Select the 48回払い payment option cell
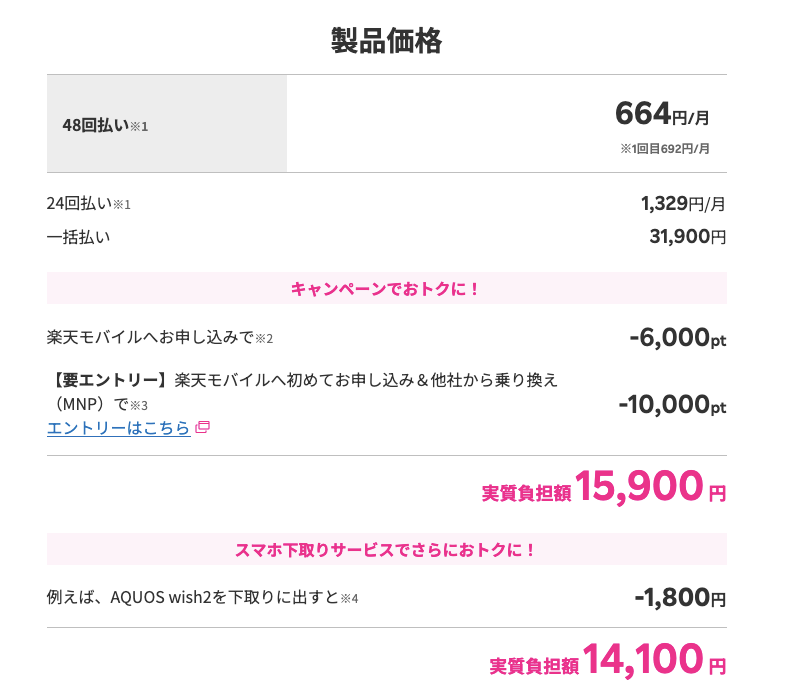Image resolution: width=785 pixels, height=692 pixels. [x=167, y=124]
